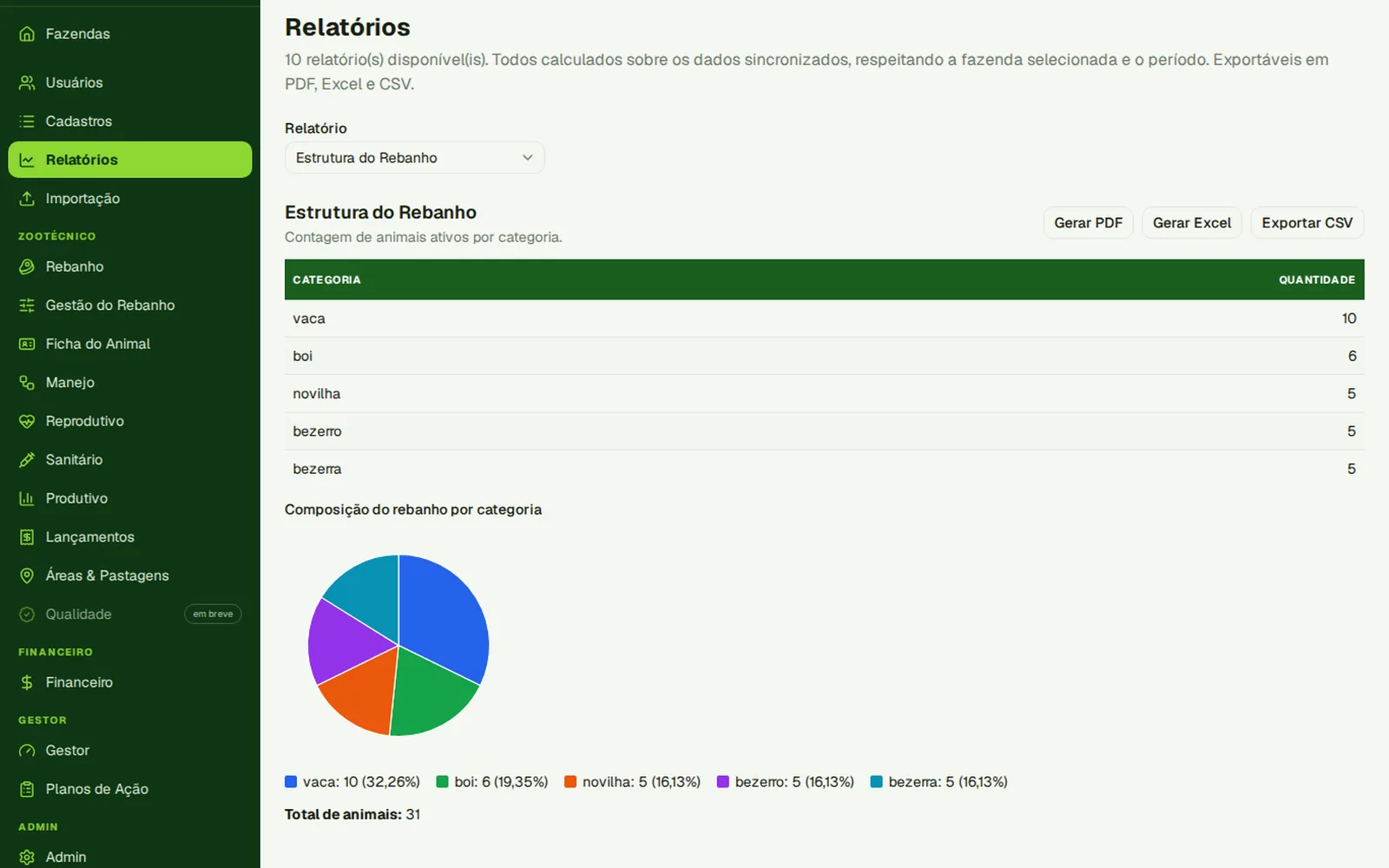Go to the Usuários menu item
The height and width of the screenshot is (868, 1389).
coord(130,82)
